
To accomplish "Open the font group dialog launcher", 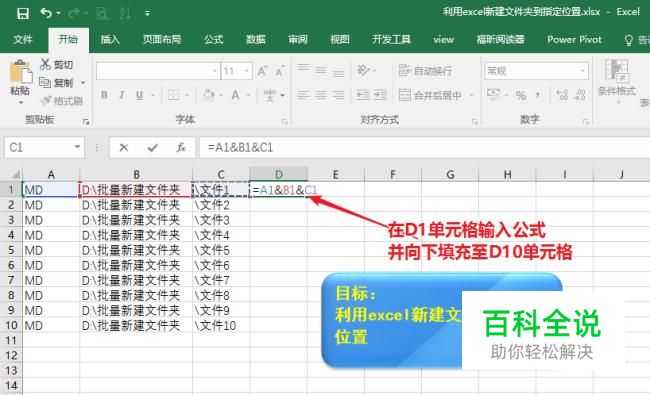I will tap(285, 122).
